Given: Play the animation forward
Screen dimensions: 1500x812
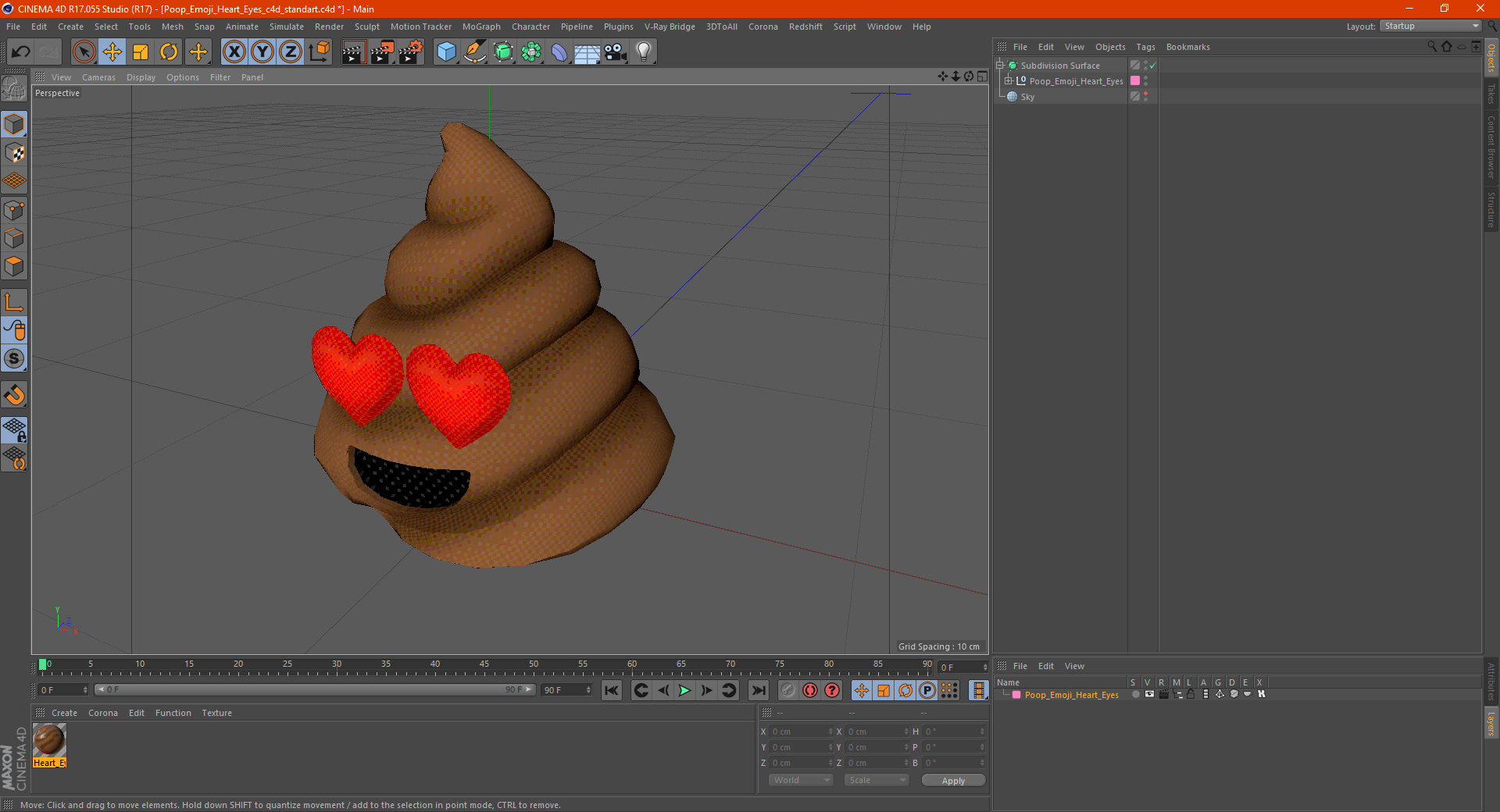Looking at the screenshot, I should pos(684,690).
